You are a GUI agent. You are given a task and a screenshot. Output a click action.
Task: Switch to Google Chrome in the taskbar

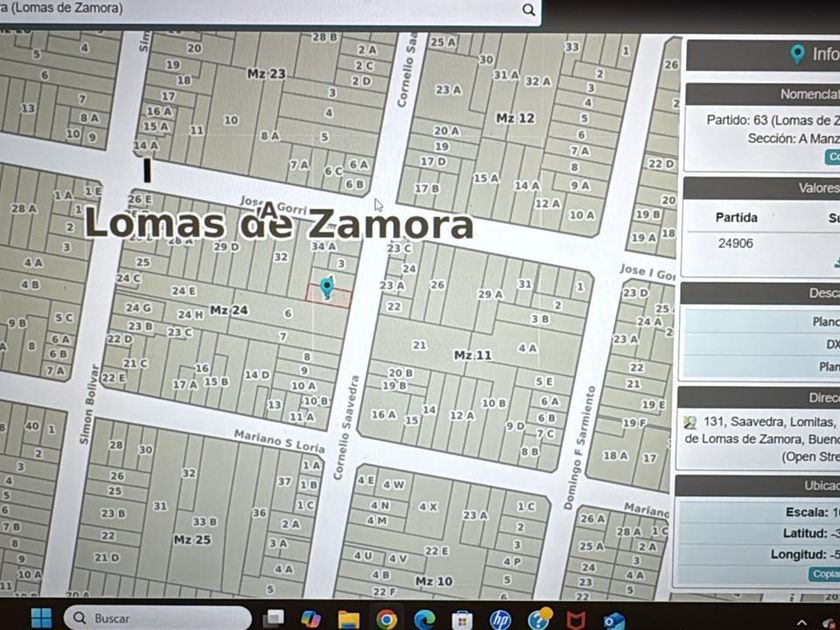[x=386, y=619]
